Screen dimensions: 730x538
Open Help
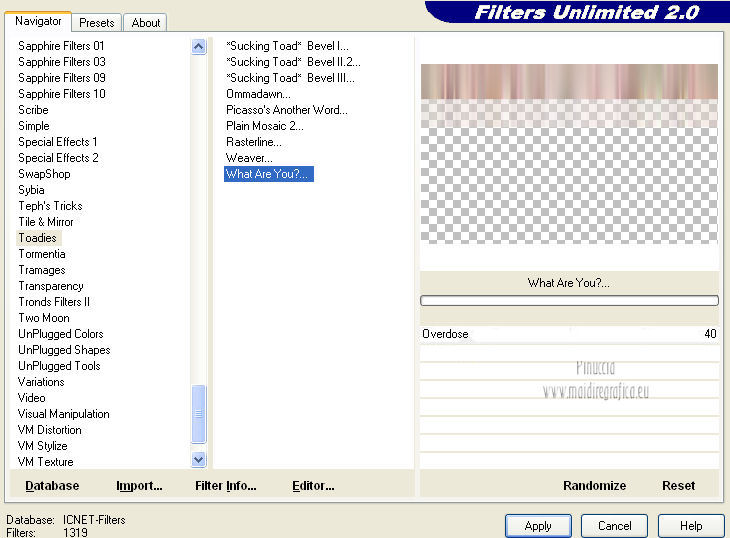pos(691,526)
